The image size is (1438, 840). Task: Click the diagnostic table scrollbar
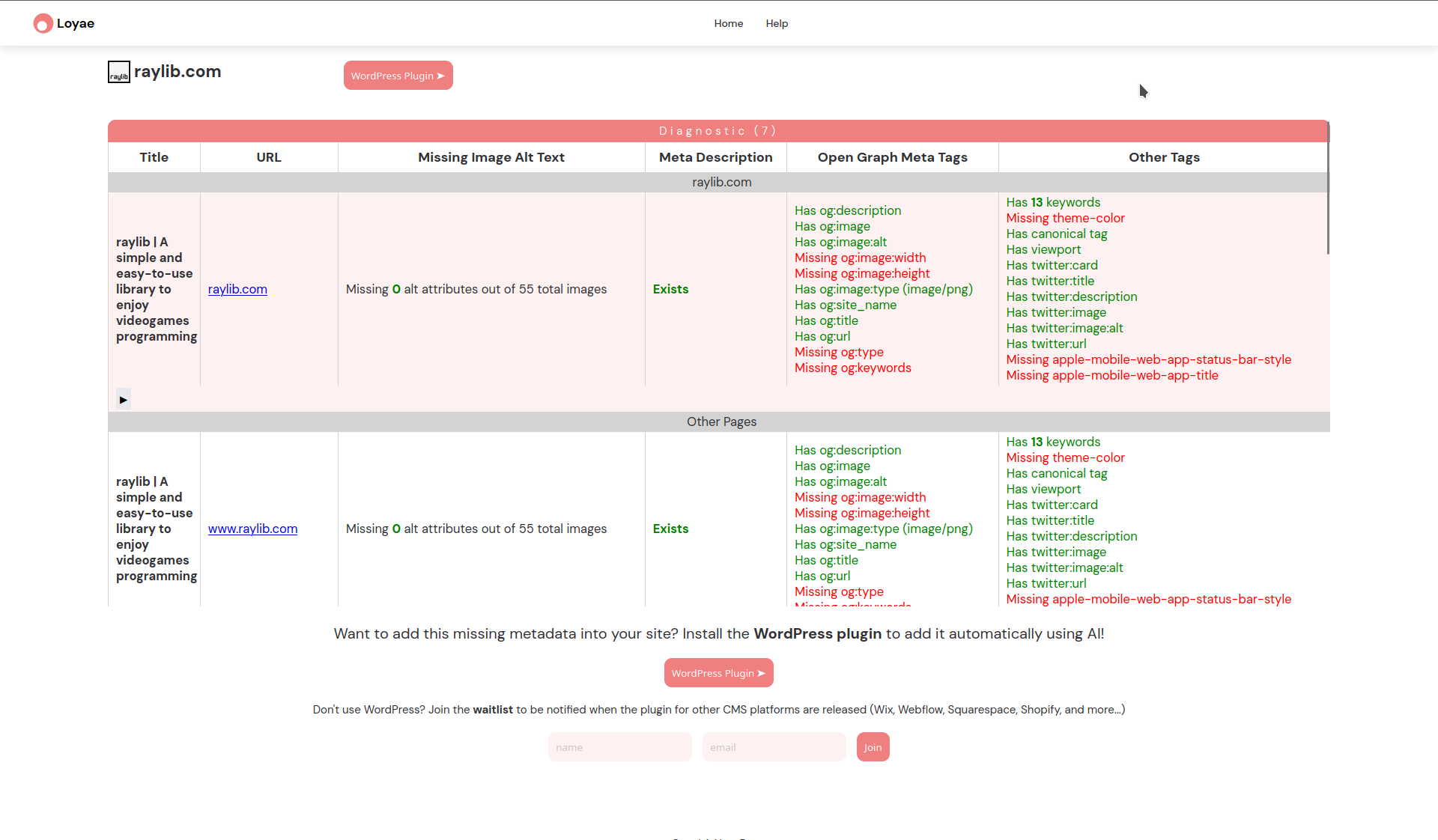coord(1328,189)
